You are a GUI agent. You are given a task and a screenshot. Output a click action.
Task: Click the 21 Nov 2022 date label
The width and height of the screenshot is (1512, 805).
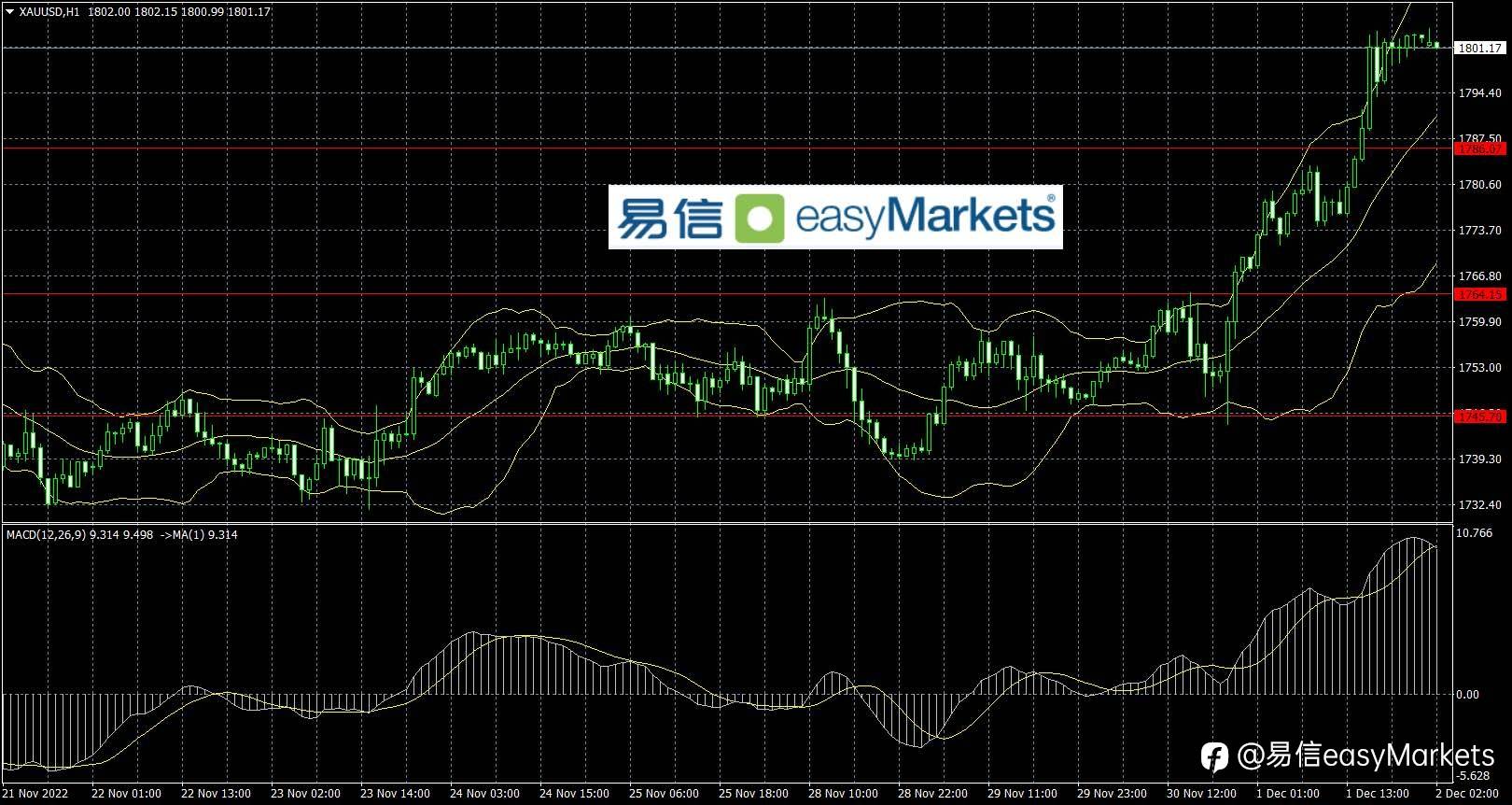click(35, 794)
